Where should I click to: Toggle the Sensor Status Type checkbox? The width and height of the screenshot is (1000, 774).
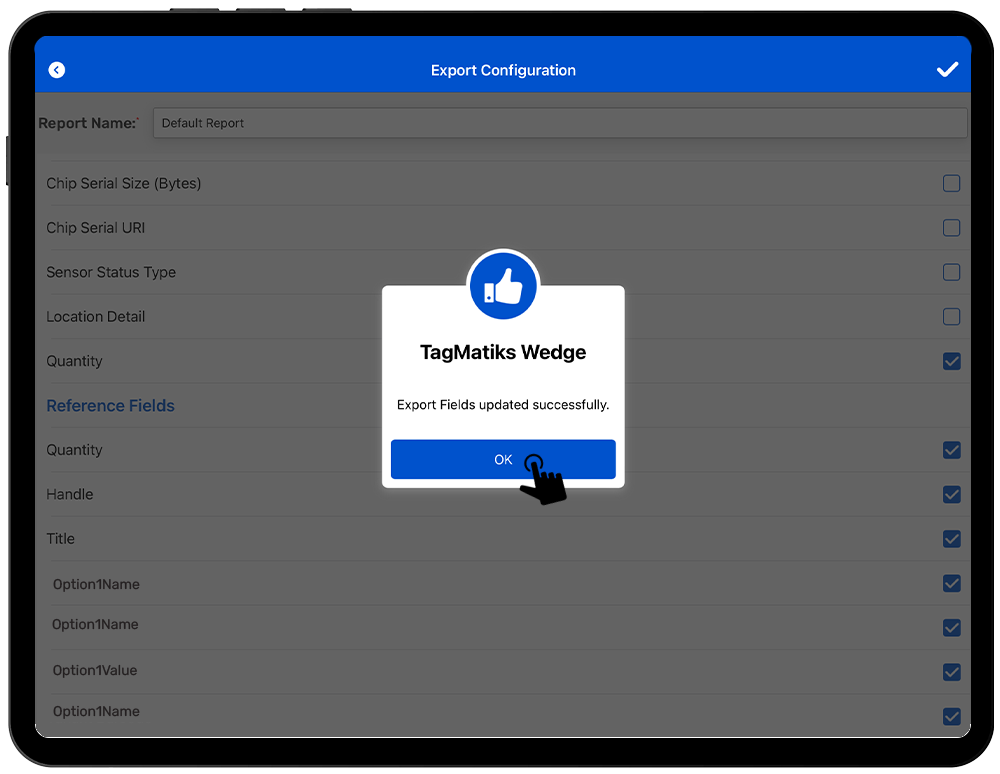(951, 272)
